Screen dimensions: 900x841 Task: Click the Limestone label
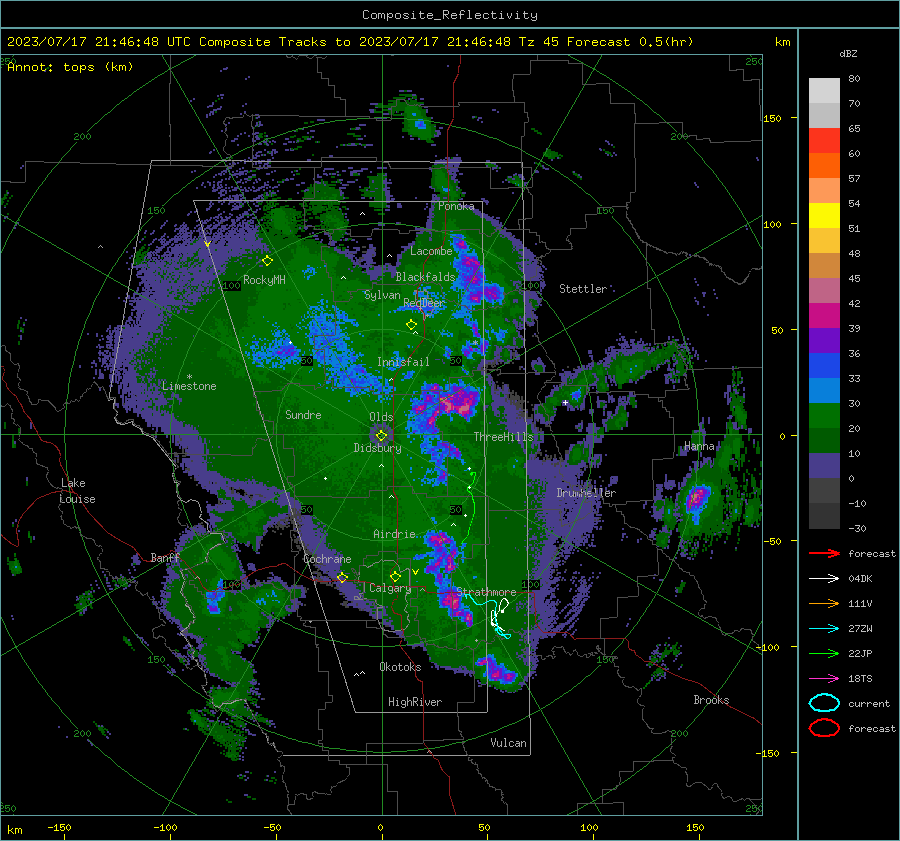pyautogui.click(x=189, y=386)
